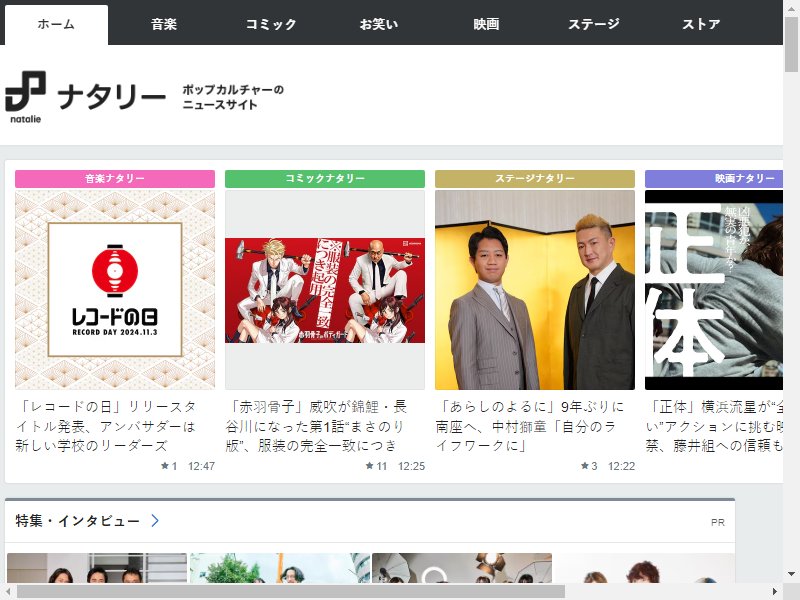
Task: Switch to the 音楽 tab
Action: pyautogui.click(x=164, y=24)
